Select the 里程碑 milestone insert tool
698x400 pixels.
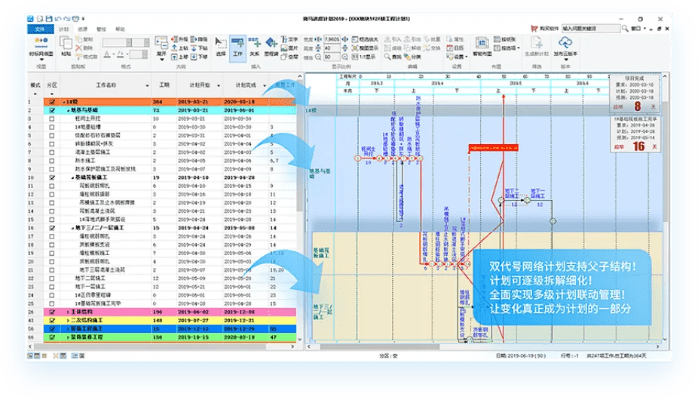(x=271, y=47)
